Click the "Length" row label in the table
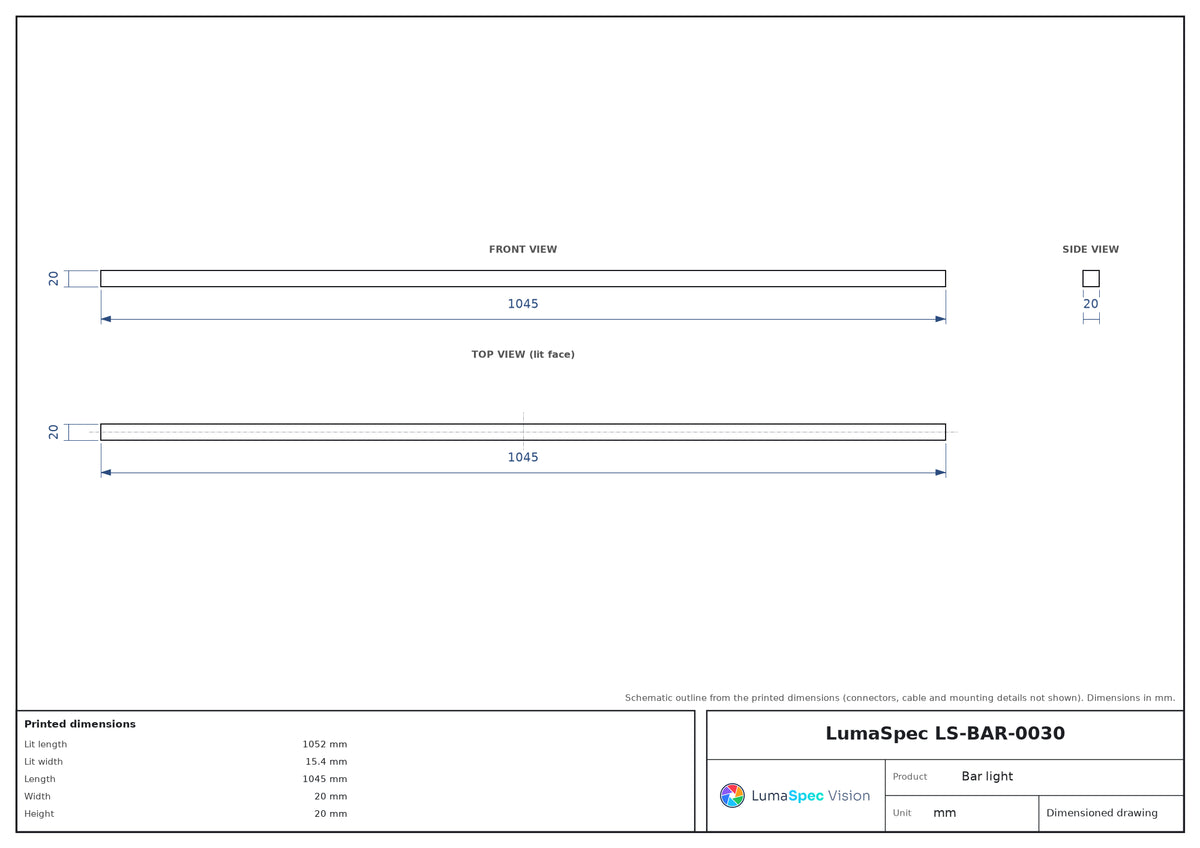 click(x=40, y=779)
